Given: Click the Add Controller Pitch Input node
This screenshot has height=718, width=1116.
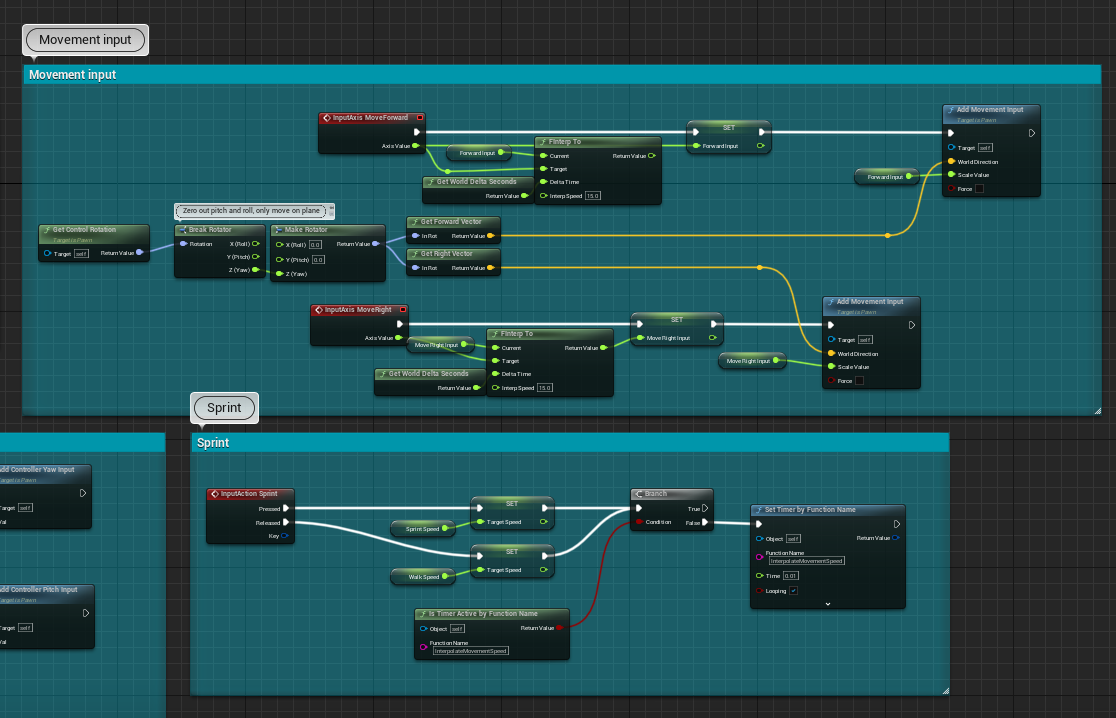Looking at the screenshot, I should tap(47, 616).
